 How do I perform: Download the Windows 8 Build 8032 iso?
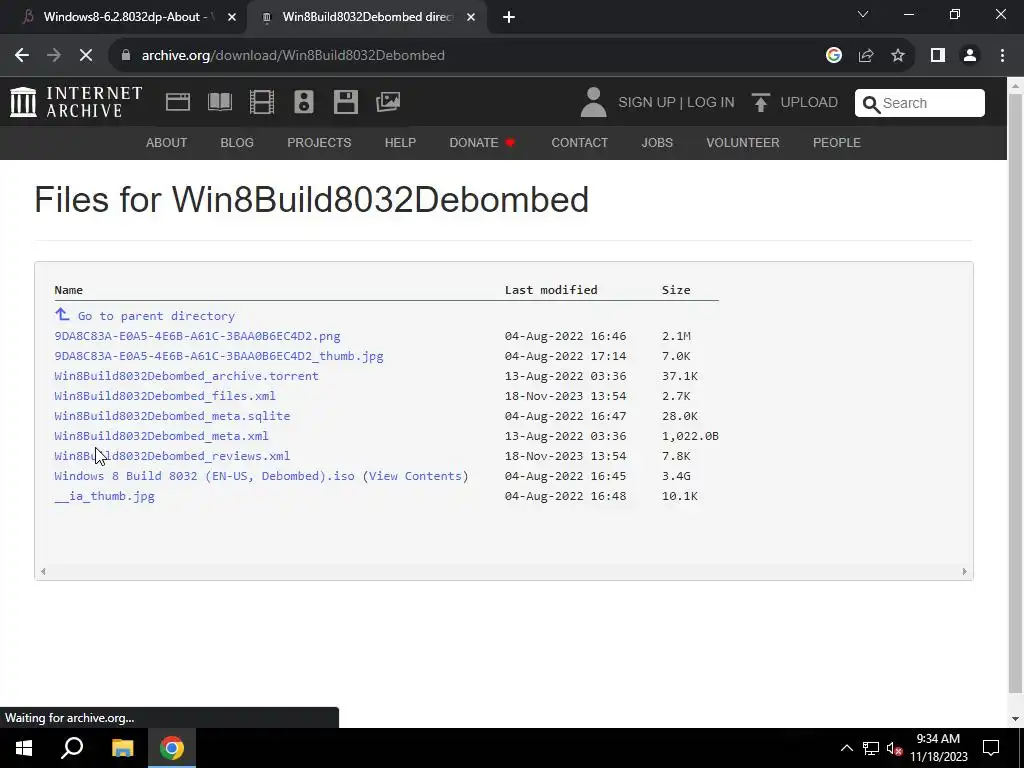point(204,476)
